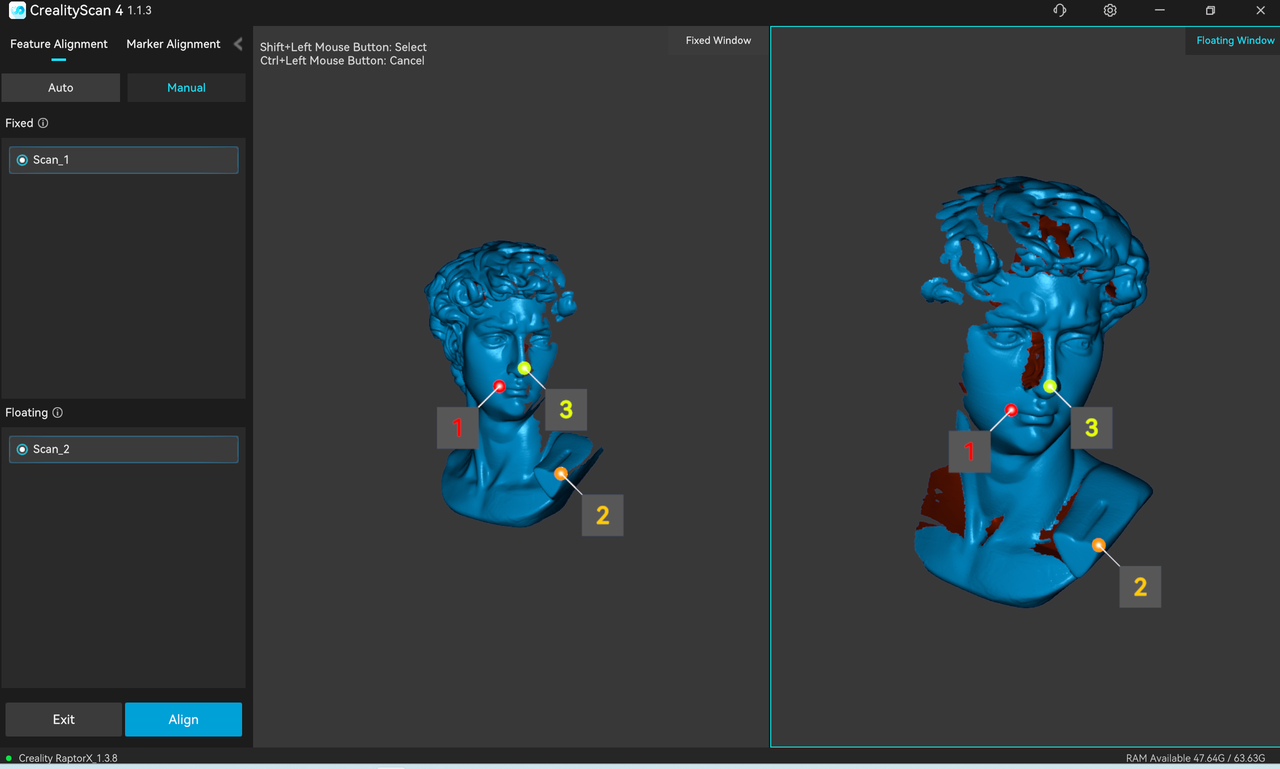Click label box 1 in Fixed window
This screenshot has width=1280, height=769.
point(458,427)
